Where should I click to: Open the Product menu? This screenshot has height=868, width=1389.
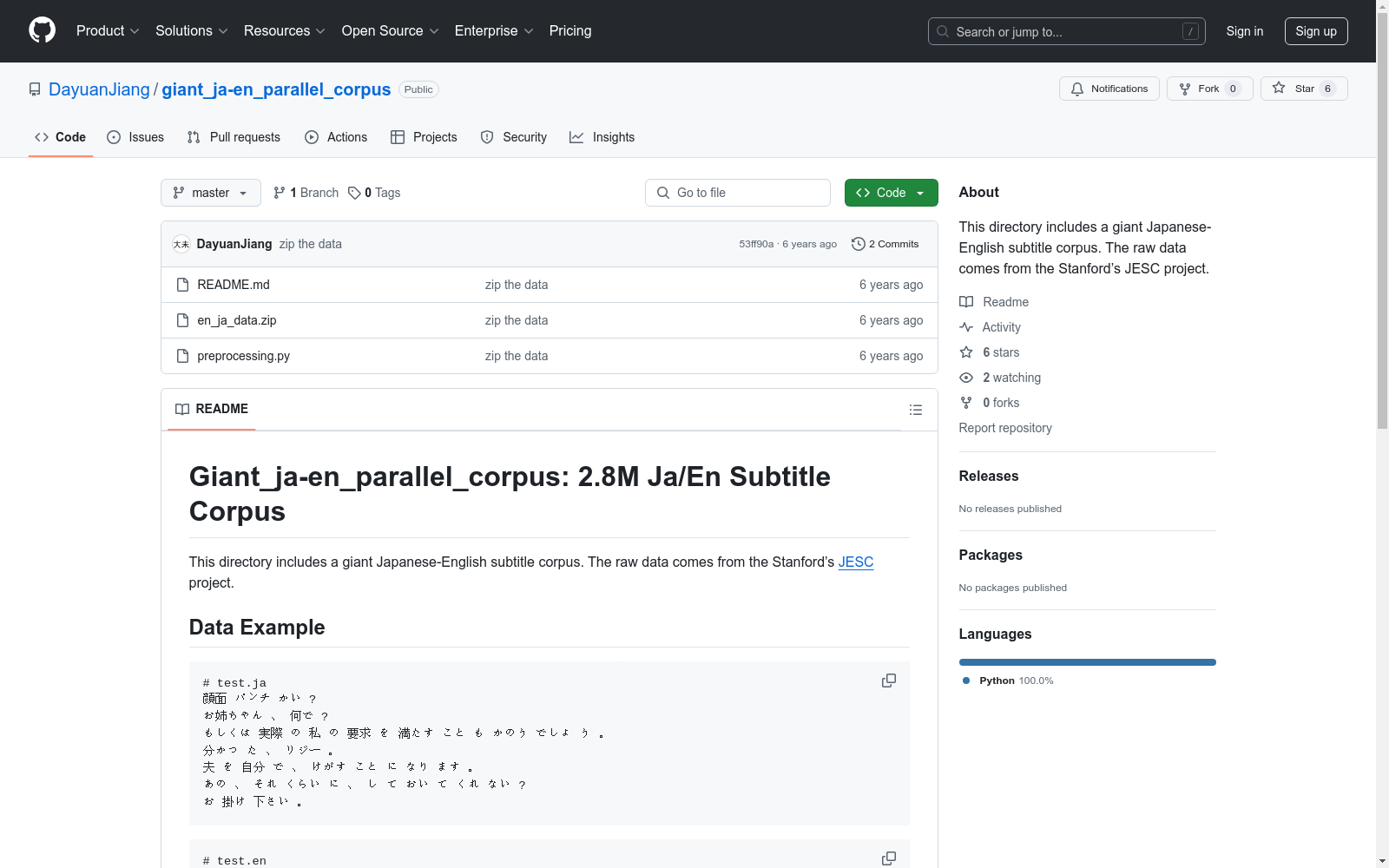108,30
